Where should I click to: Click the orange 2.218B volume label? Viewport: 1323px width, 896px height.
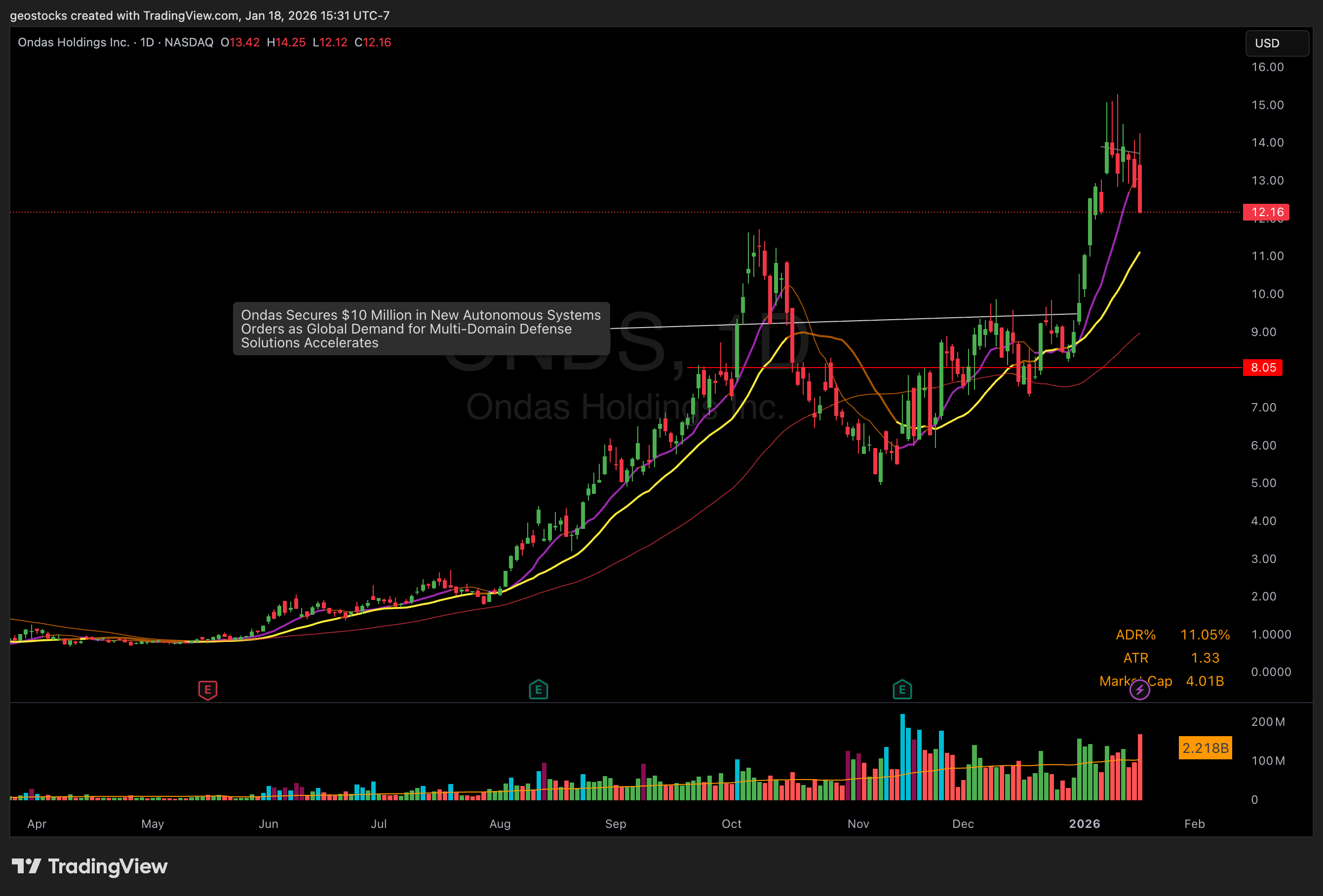[1205, 747]
